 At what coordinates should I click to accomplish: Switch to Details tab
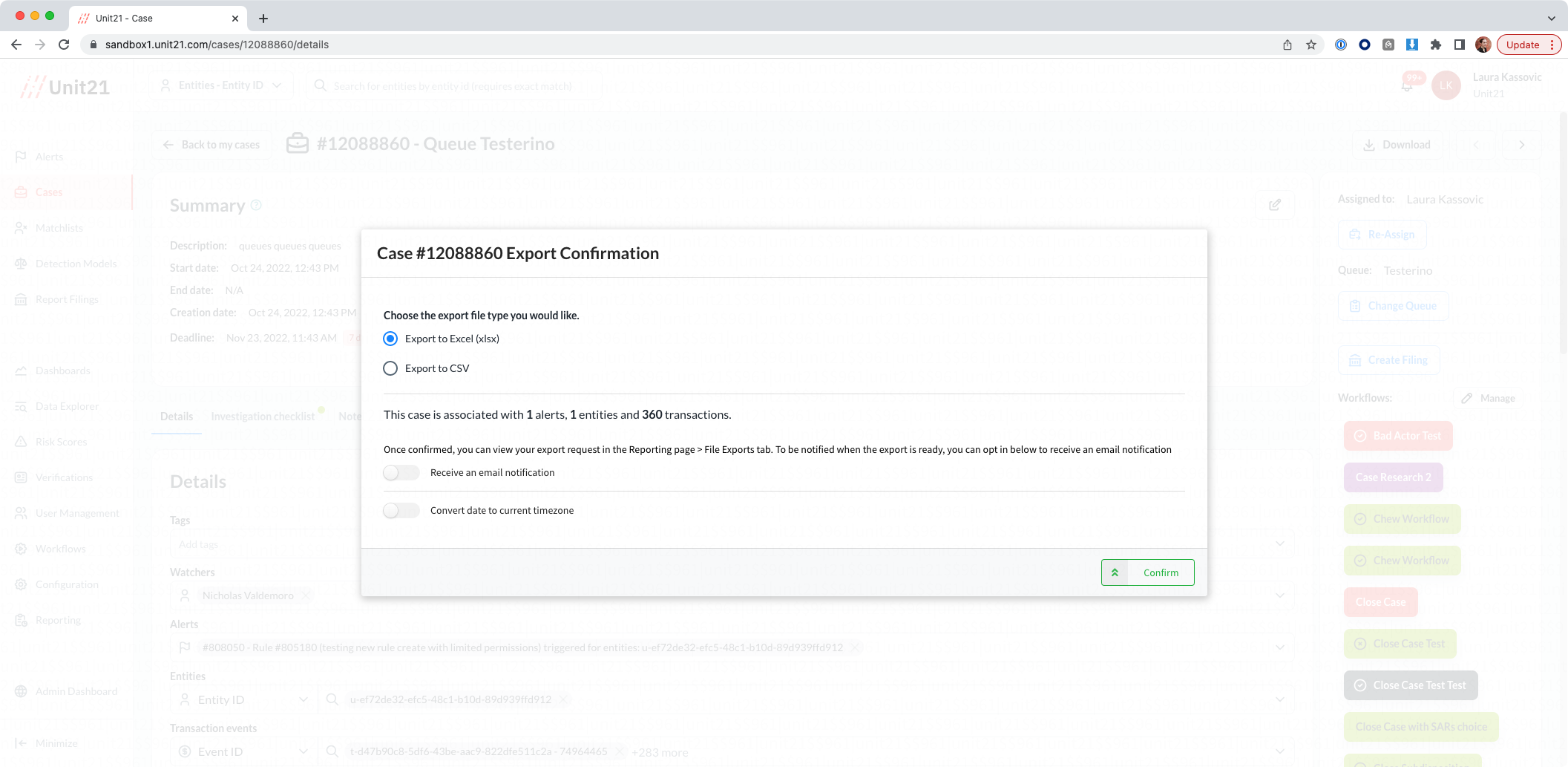pos(177,417)
